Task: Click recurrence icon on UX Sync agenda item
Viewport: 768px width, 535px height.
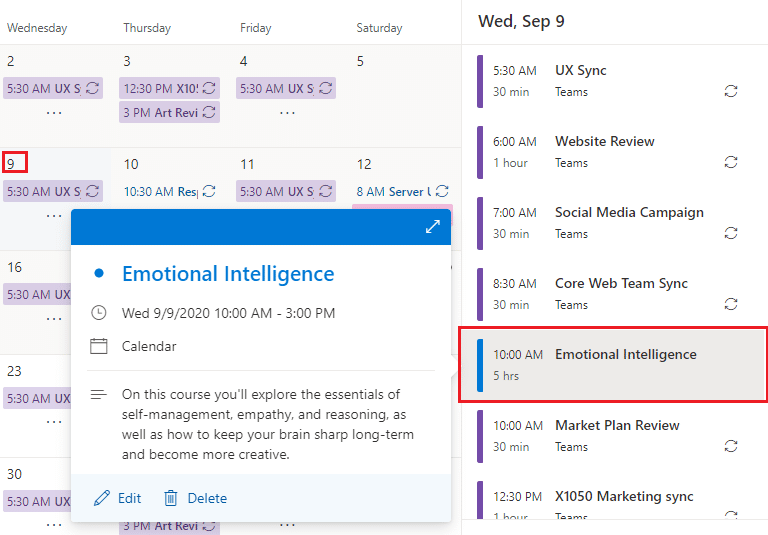Action: tap(731, 91)
